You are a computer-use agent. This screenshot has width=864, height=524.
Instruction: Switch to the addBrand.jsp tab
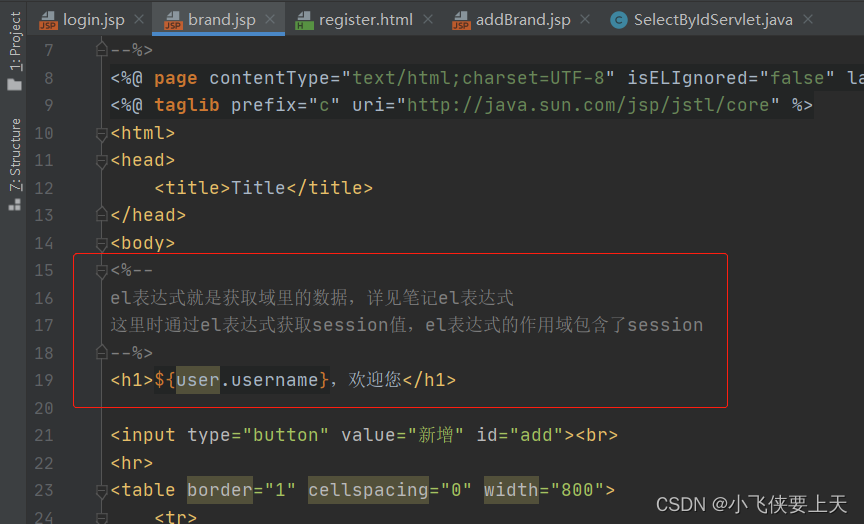[x=522, y=20]
